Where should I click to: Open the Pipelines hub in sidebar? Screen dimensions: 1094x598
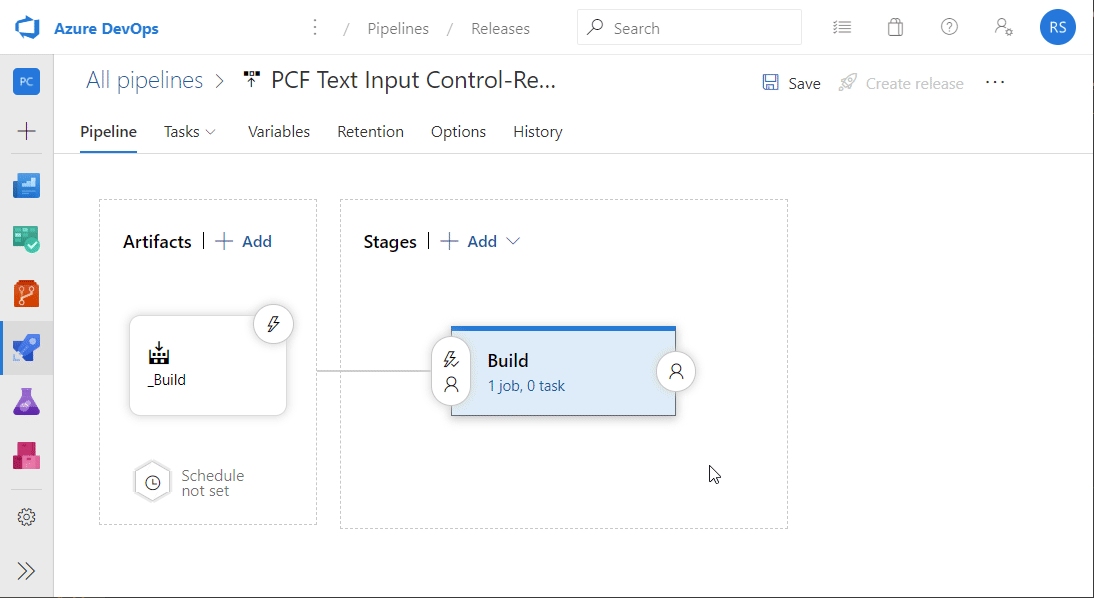pos(27,347)
